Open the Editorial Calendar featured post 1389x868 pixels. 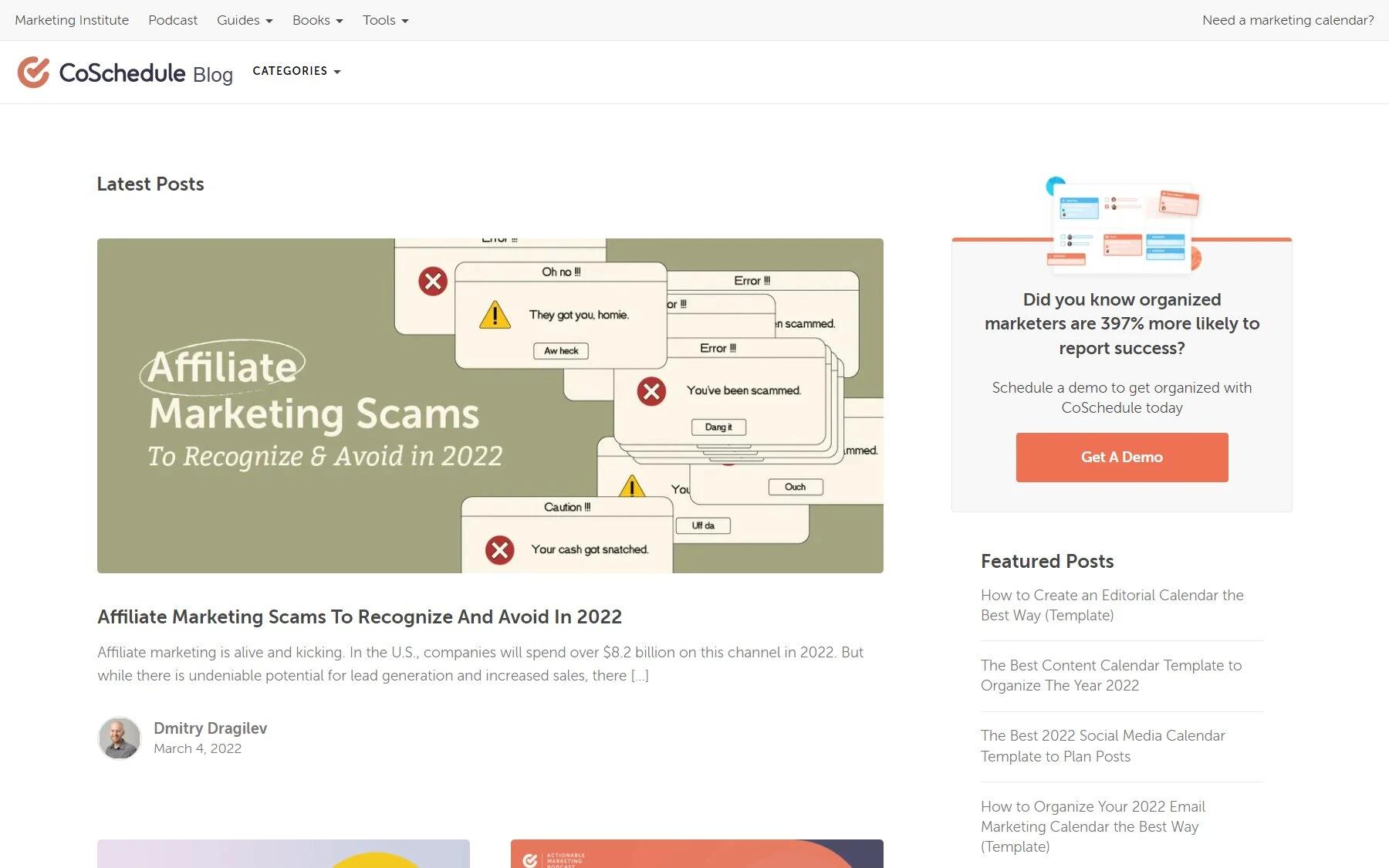[x=1112, y=605]
